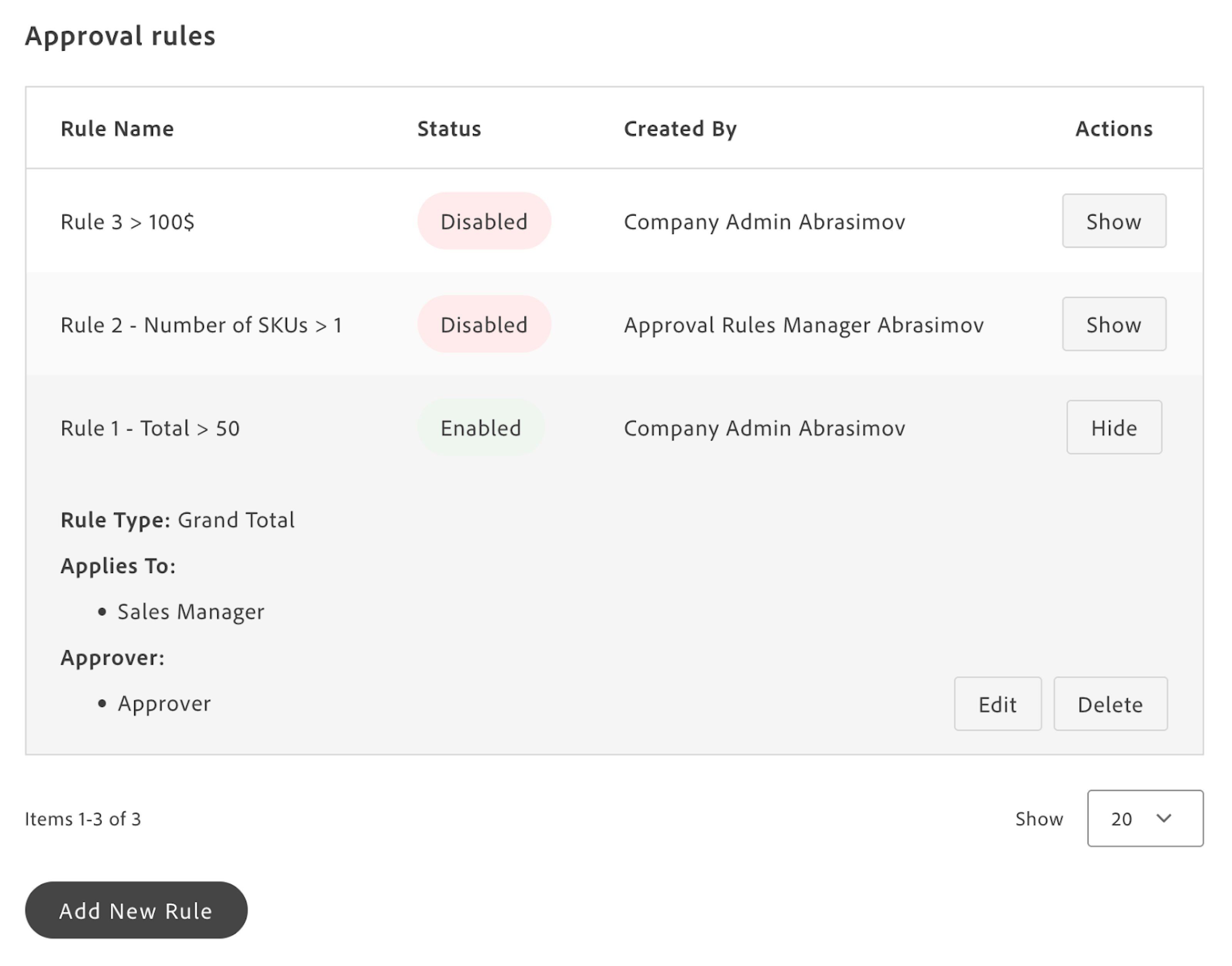Click rule name Rule 2 - Number of SKUs > 1
The width and height of the screenshot is (1232, 966).
tap(201, 325)
